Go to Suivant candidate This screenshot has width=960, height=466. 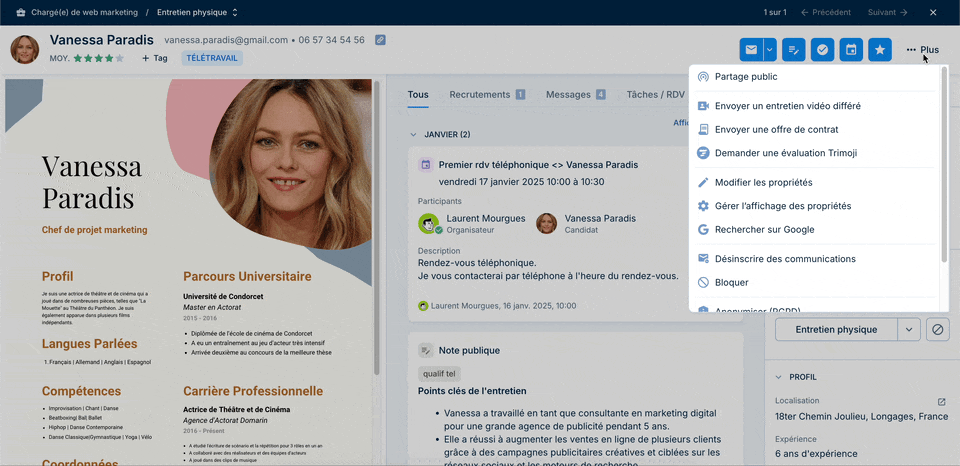point(887,12)
